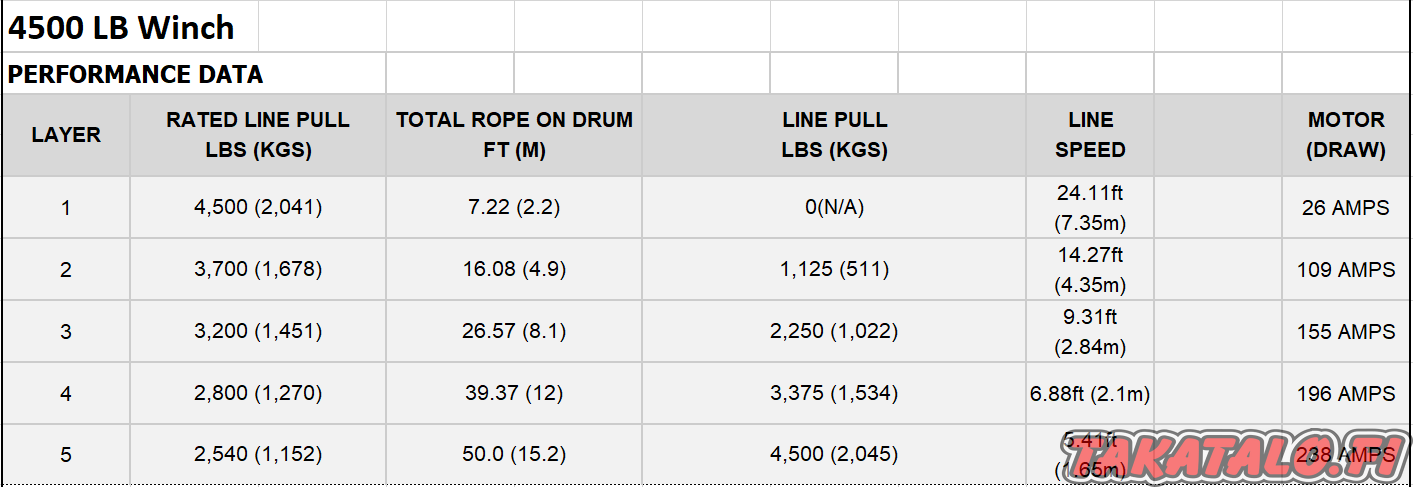Image resolution: width=1413 pixels, height=487 pixels.
Task: Select the RATED LINE PULL LBS (KGS) header
Action: tap(258, 135)
